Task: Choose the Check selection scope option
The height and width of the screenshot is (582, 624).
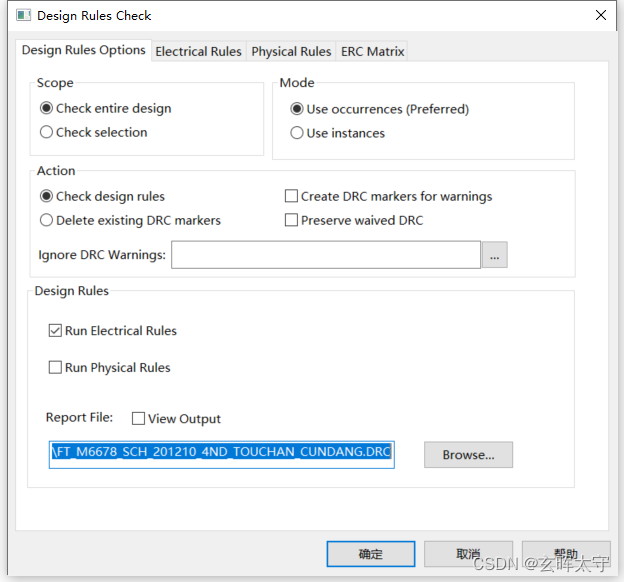Action: tap(47, 132)
